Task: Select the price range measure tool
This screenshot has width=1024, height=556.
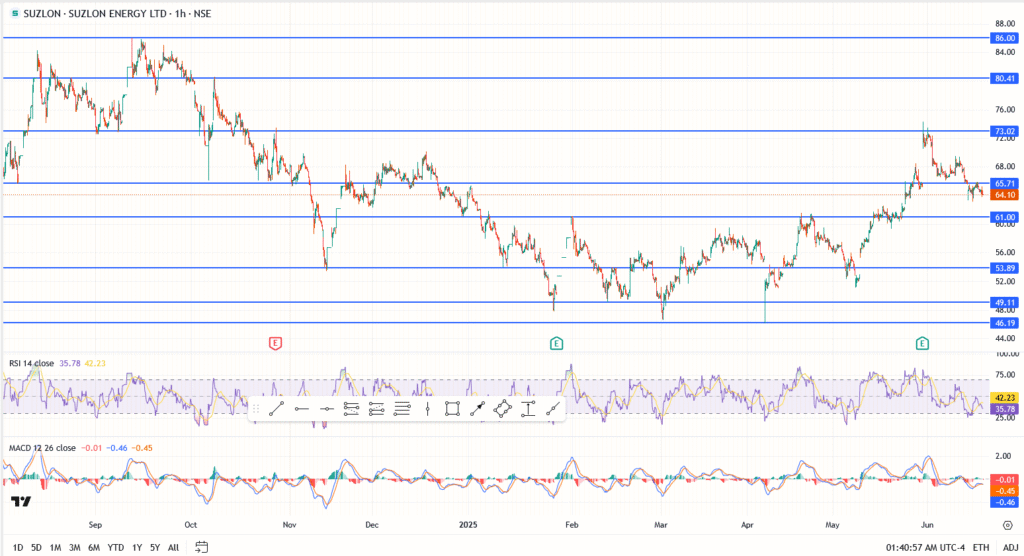Action: click(x=527, y=408)
